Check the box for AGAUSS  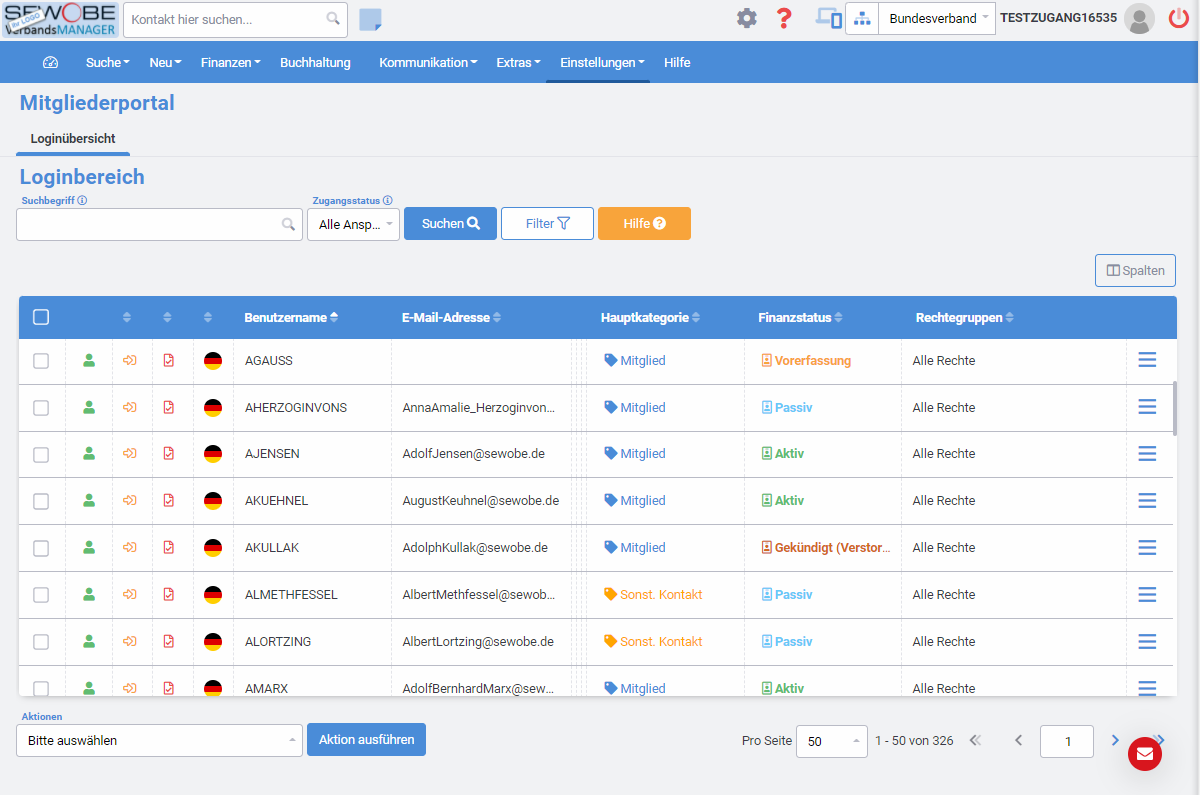click(x=41, y=361)
